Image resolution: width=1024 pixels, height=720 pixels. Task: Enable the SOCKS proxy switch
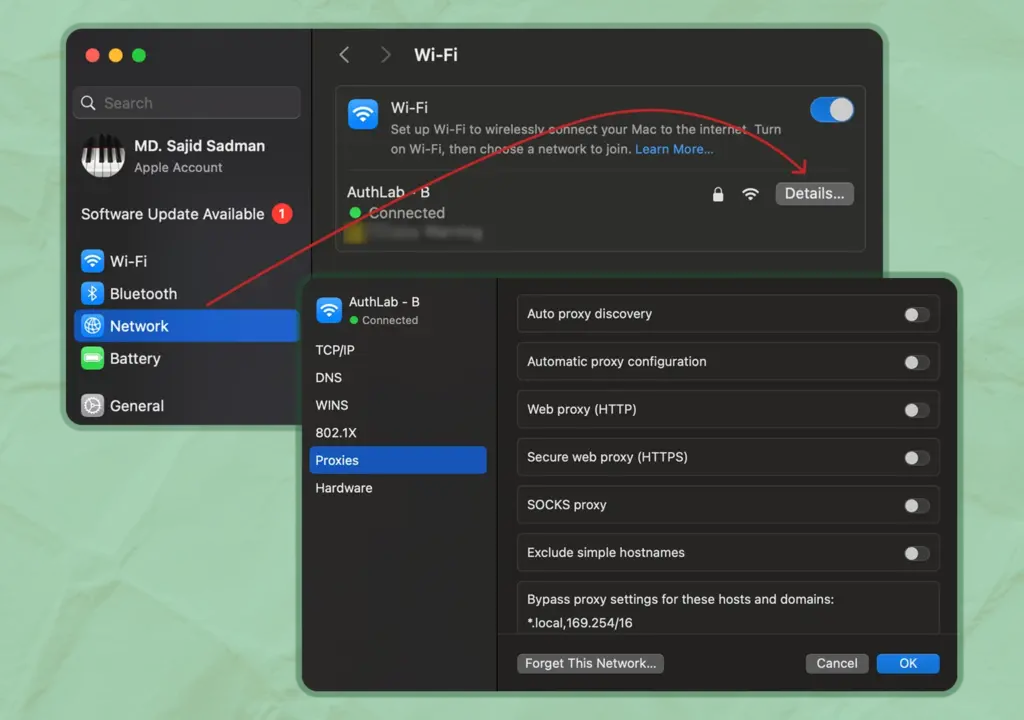(917, 506)
